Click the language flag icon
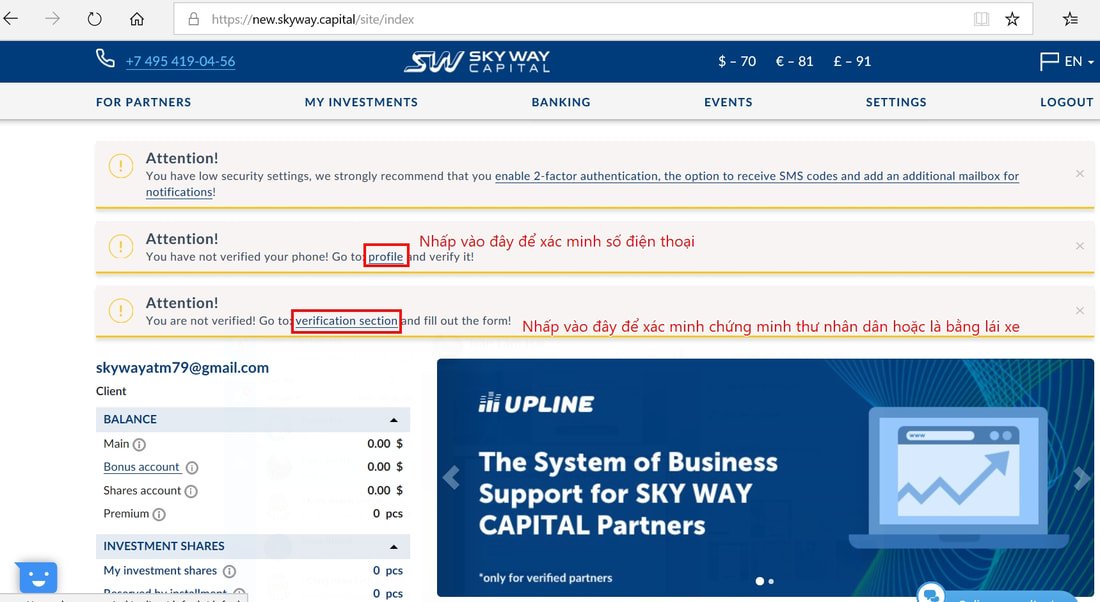Image resolution: width=1100 pixels, height=602 pixels. [x=1049, y=62]
